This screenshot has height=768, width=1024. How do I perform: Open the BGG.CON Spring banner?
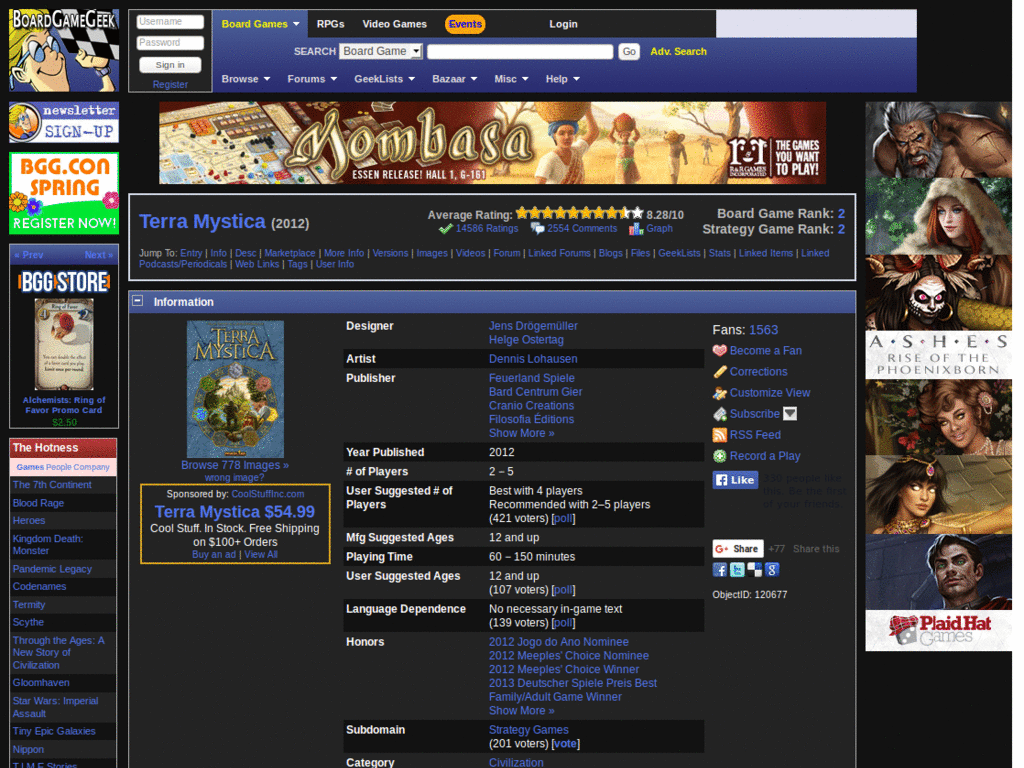pos(64,193)
